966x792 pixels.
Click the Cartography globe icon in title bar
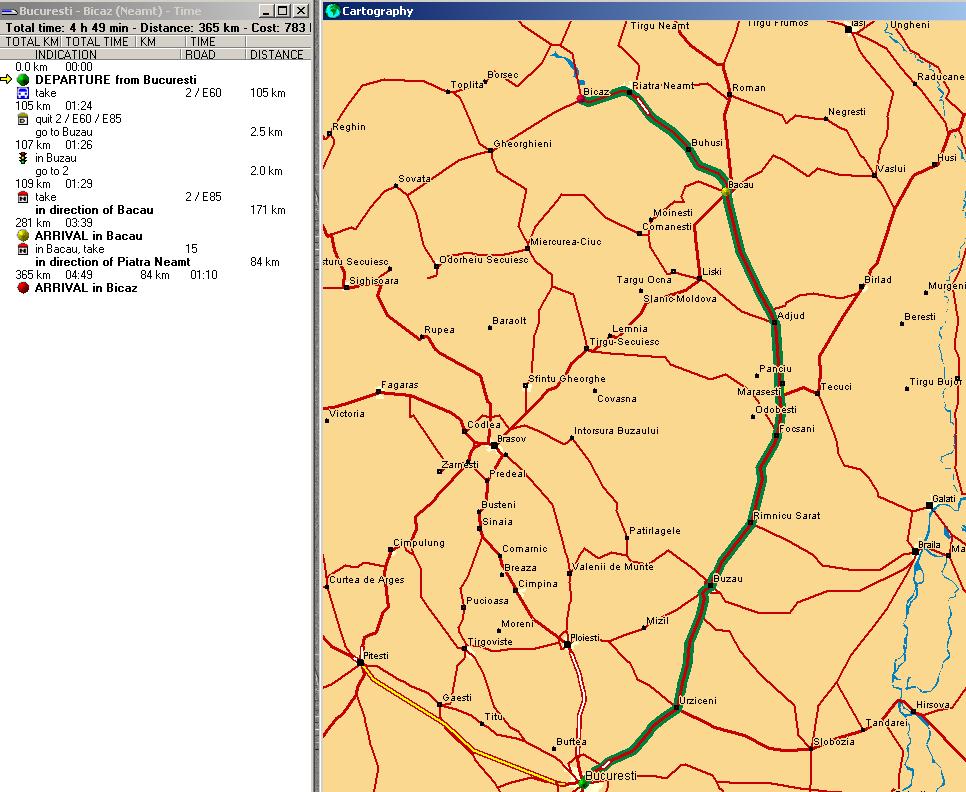(332, 11)
